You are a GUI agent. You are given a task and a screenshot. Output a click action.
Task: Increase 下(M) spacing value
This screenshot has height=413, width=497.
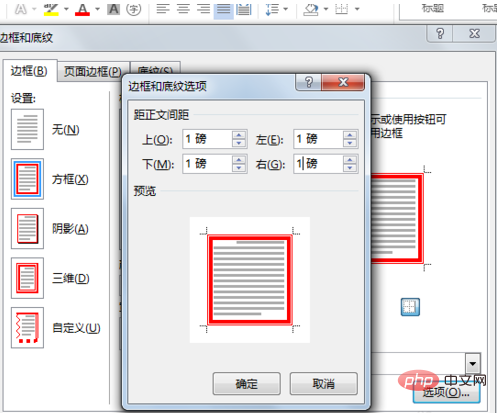pyautogui.click(x=239, y=160)
